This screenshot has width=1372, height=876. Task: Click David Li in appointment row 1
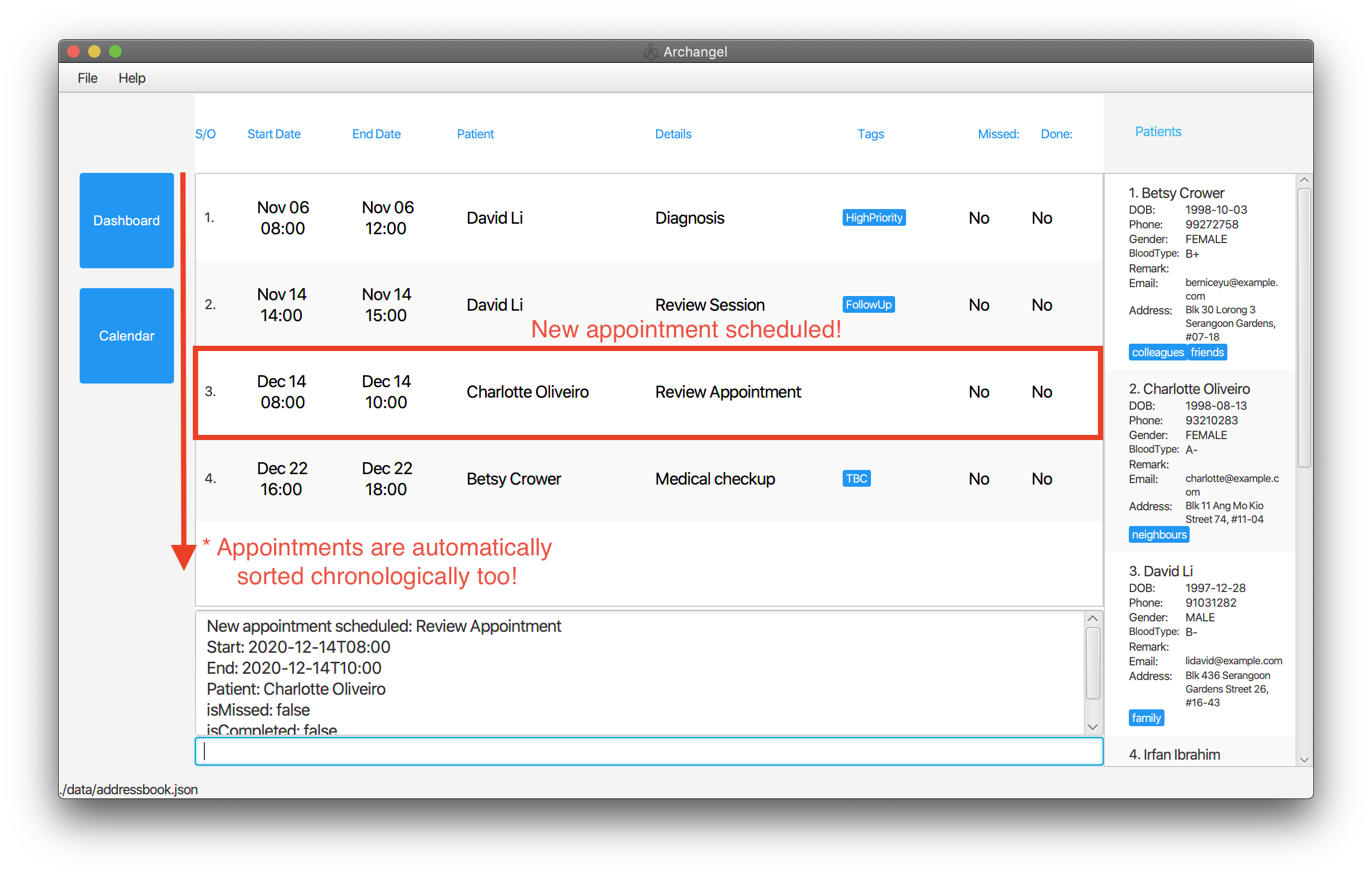click(495, 217)
